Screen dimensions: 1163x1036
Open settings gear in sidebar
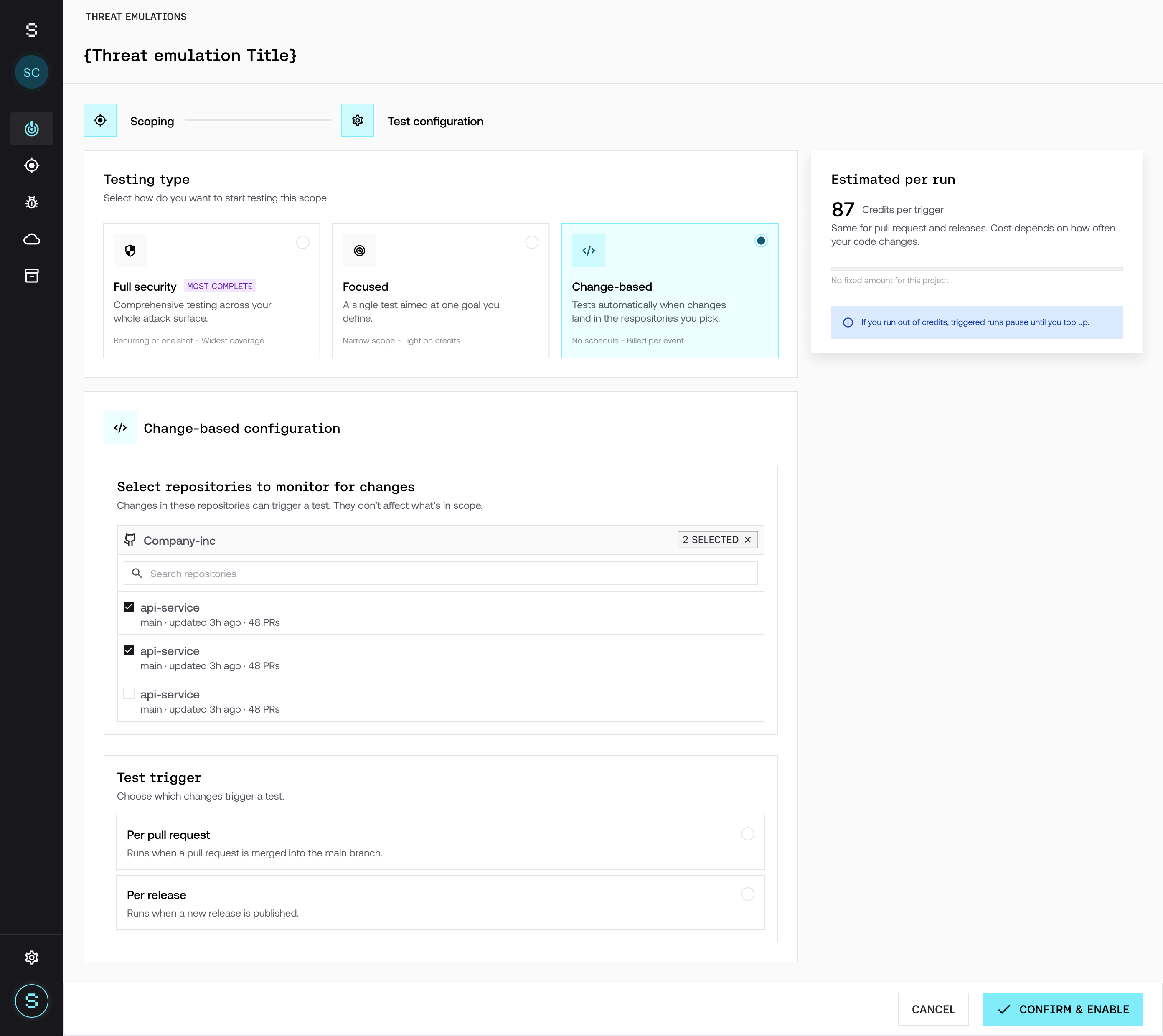tap(32, 957)
